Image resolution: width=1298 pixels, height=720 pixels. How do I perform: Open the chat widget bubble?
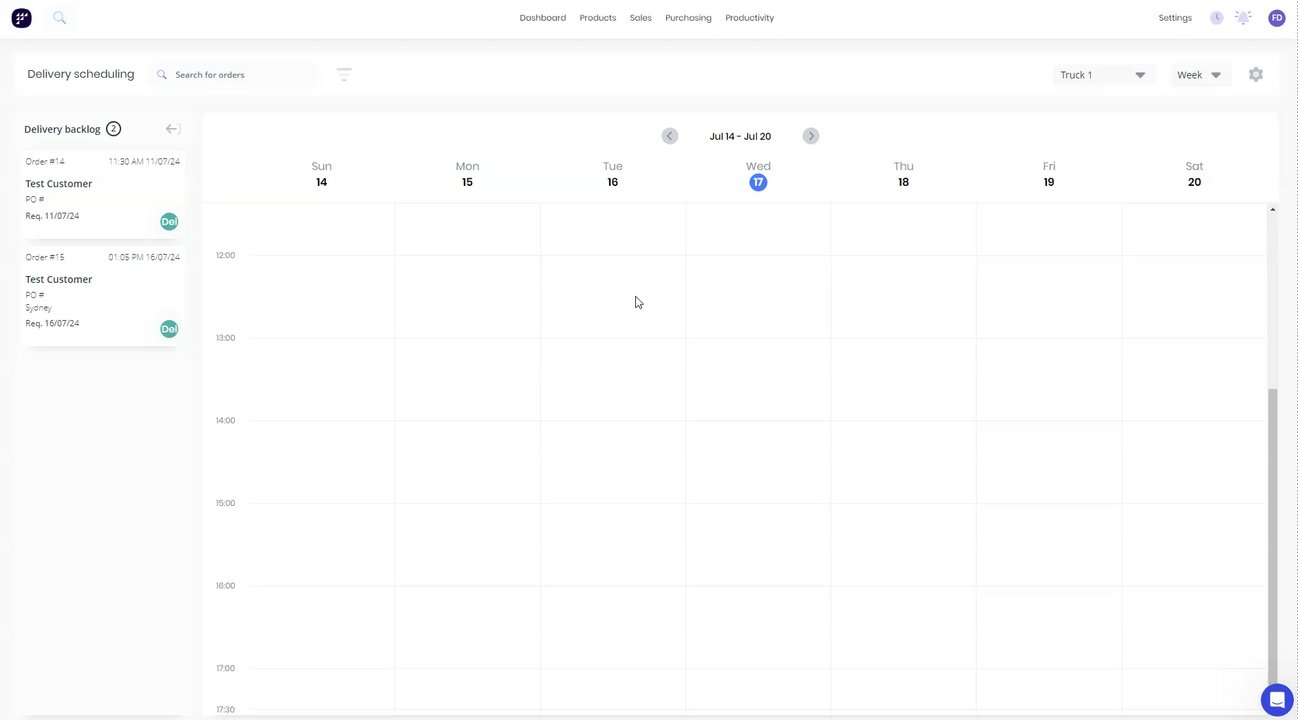[x=1277, y=701]
